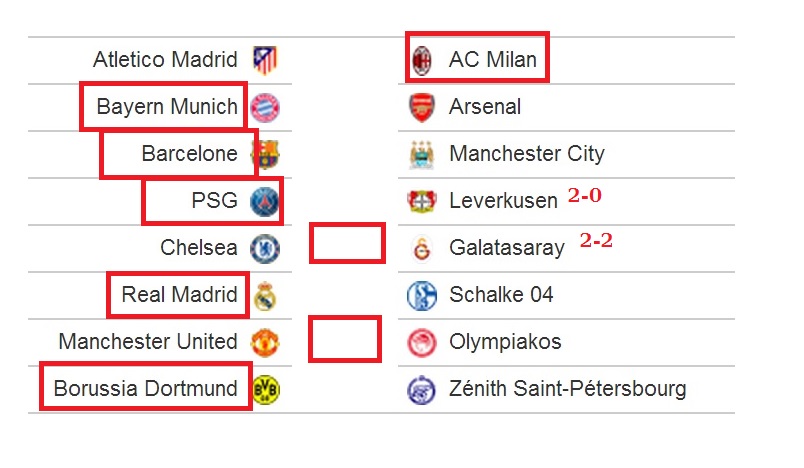Click the PSG club logo

click(x=264, y=201)
